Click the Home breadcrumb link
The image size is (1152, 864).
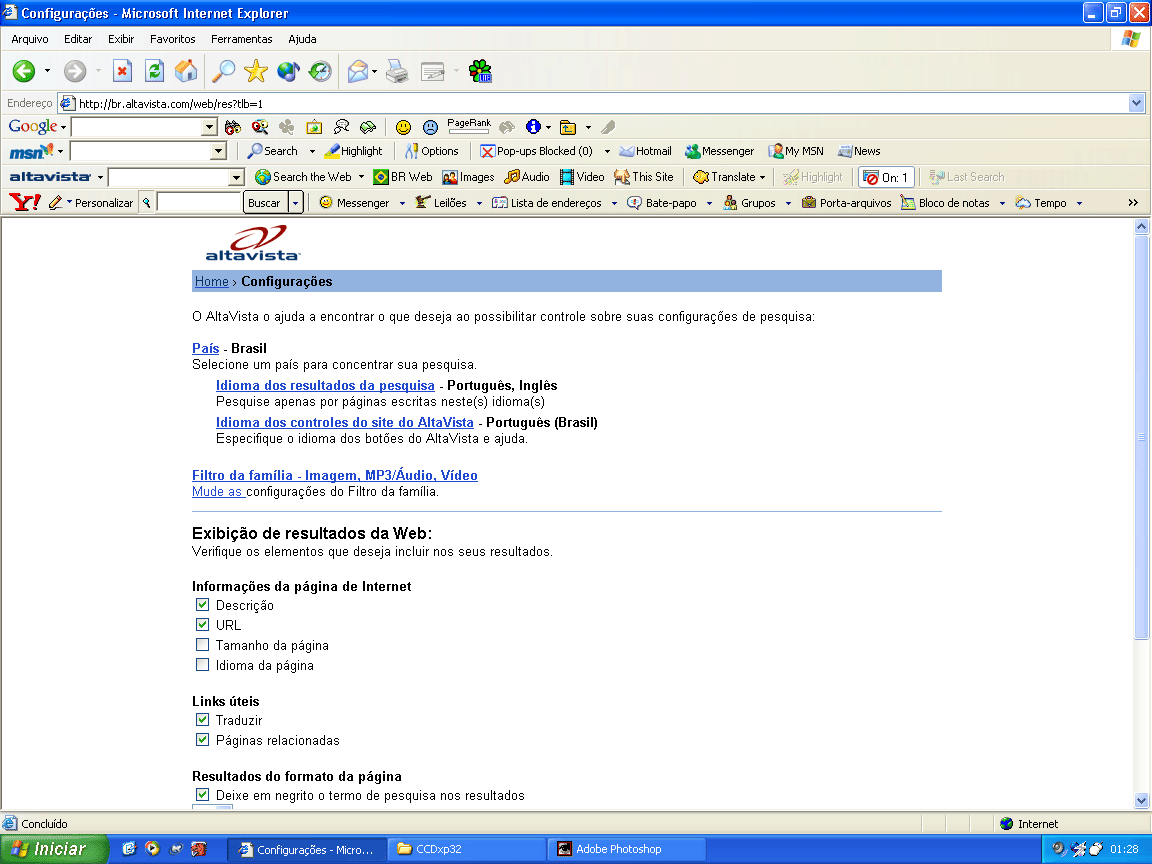(212, 281)
